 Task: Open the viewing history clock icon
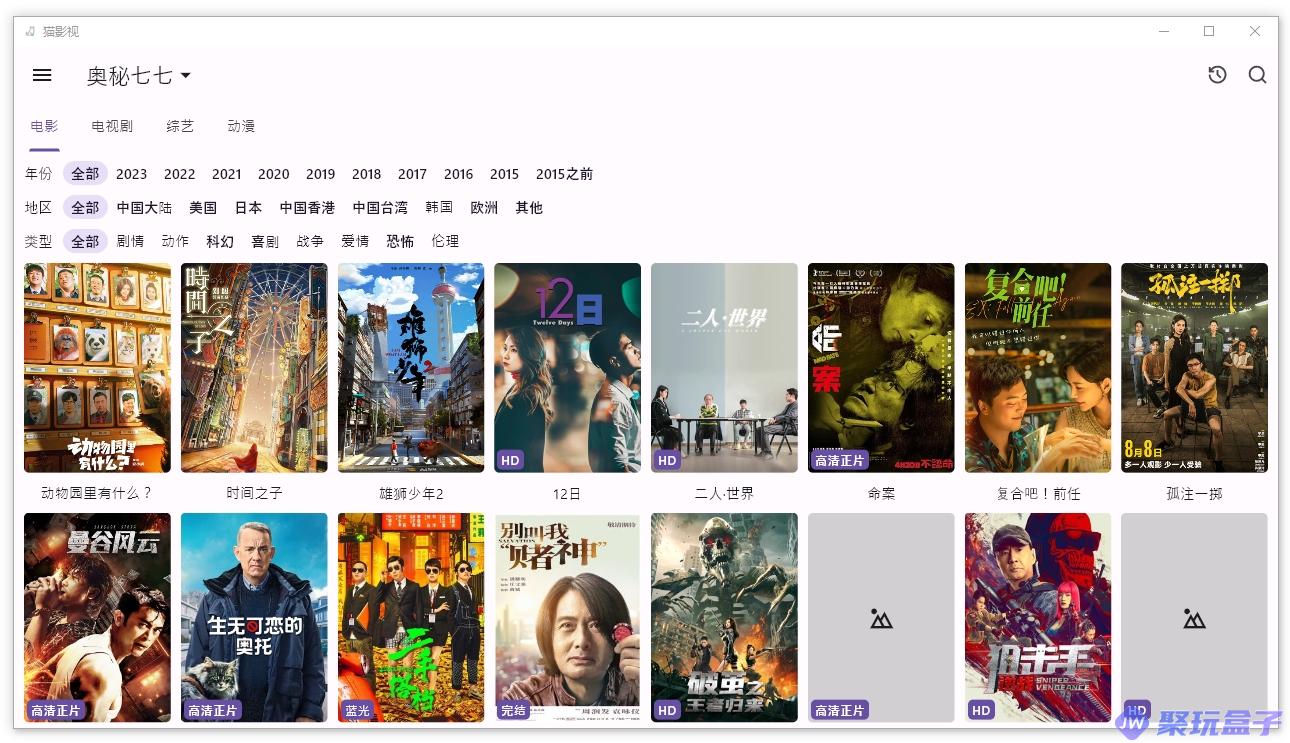(x=1217, y=75)
